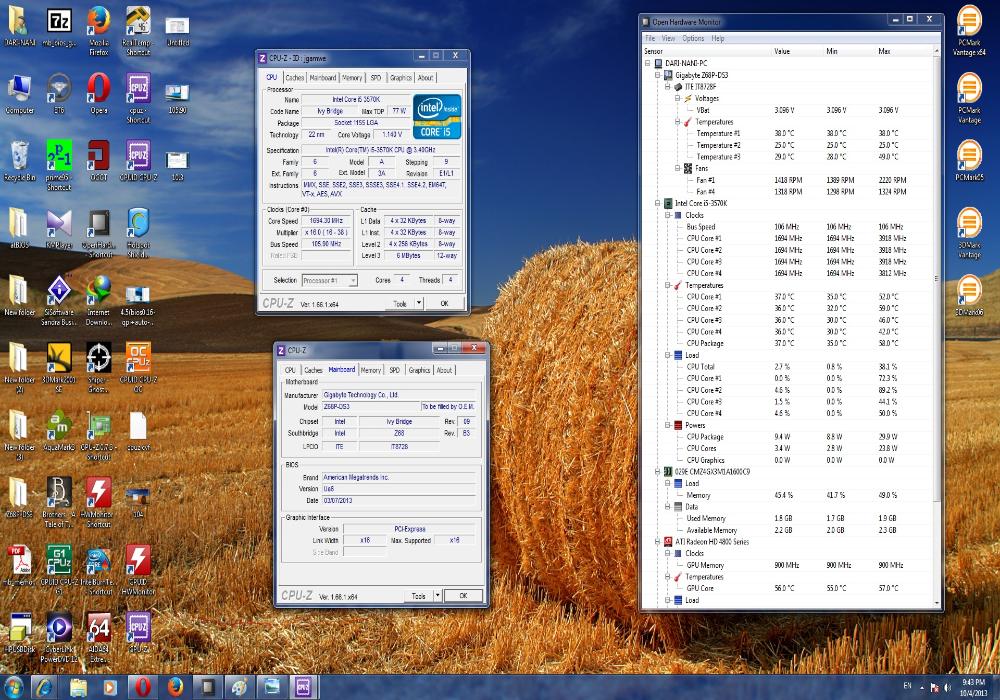This screenshot has width=1000, height=700.
Task: Collapse the Voltages group in Hardware Monitor
Action: pos(678,98)
